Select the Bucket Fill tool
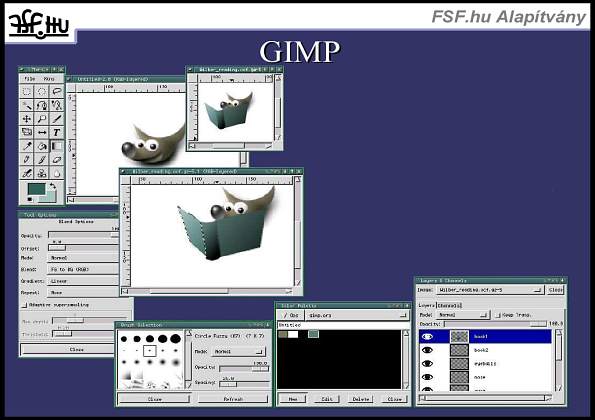Screen dimensions: 595x420 click(x=42, y=146)
